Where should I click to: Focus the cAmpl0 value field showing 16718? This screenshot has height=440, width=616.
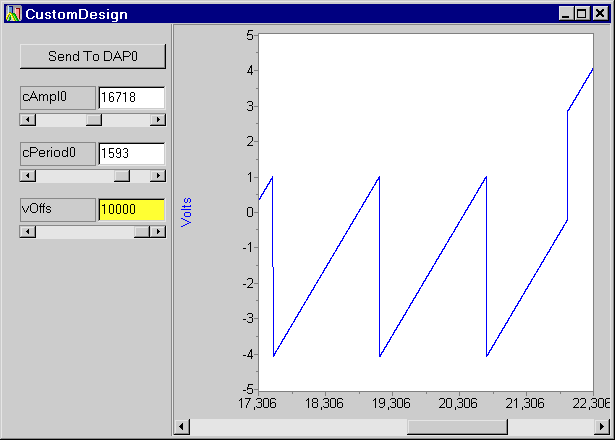132,97
